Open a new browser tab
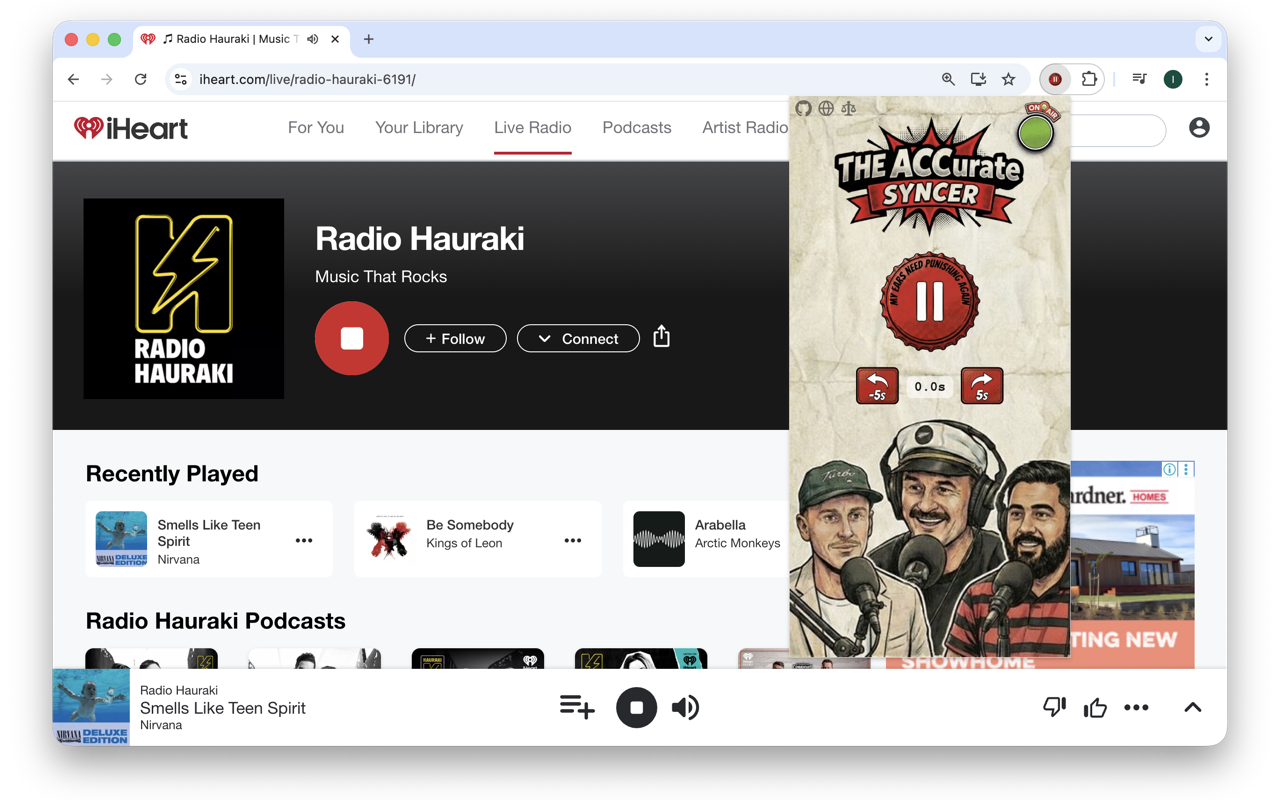 [x=369, y=39]
